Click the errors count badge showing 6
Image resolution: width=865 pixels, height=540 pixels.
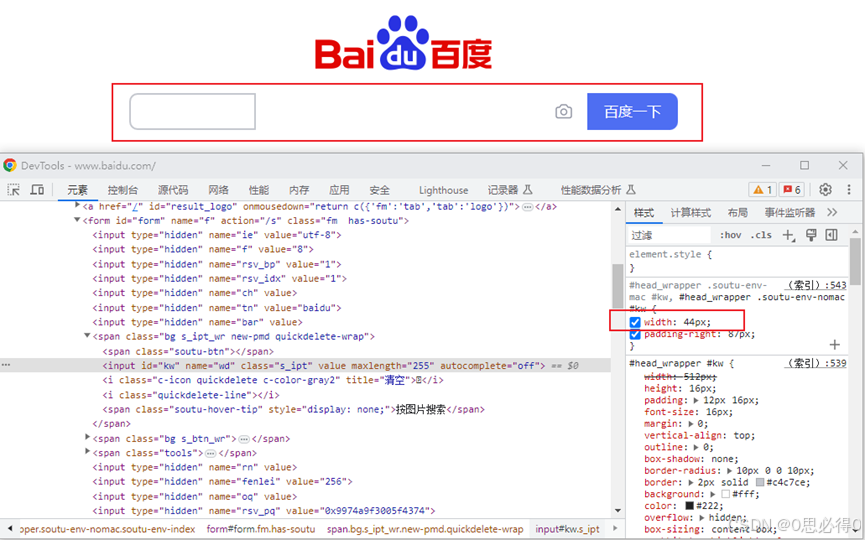coord(792,190)
